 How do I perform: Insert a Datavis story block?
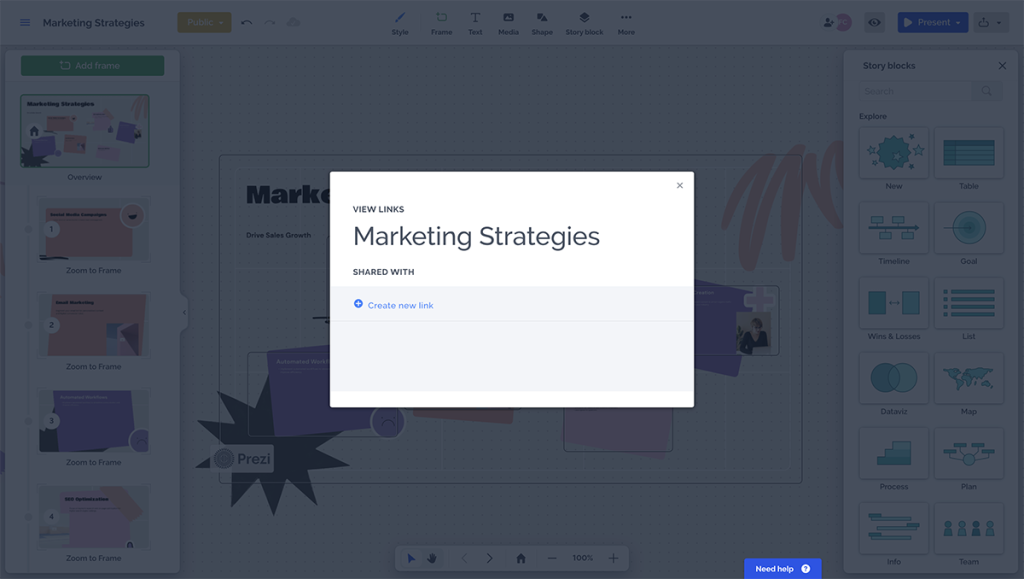point(893,379)
